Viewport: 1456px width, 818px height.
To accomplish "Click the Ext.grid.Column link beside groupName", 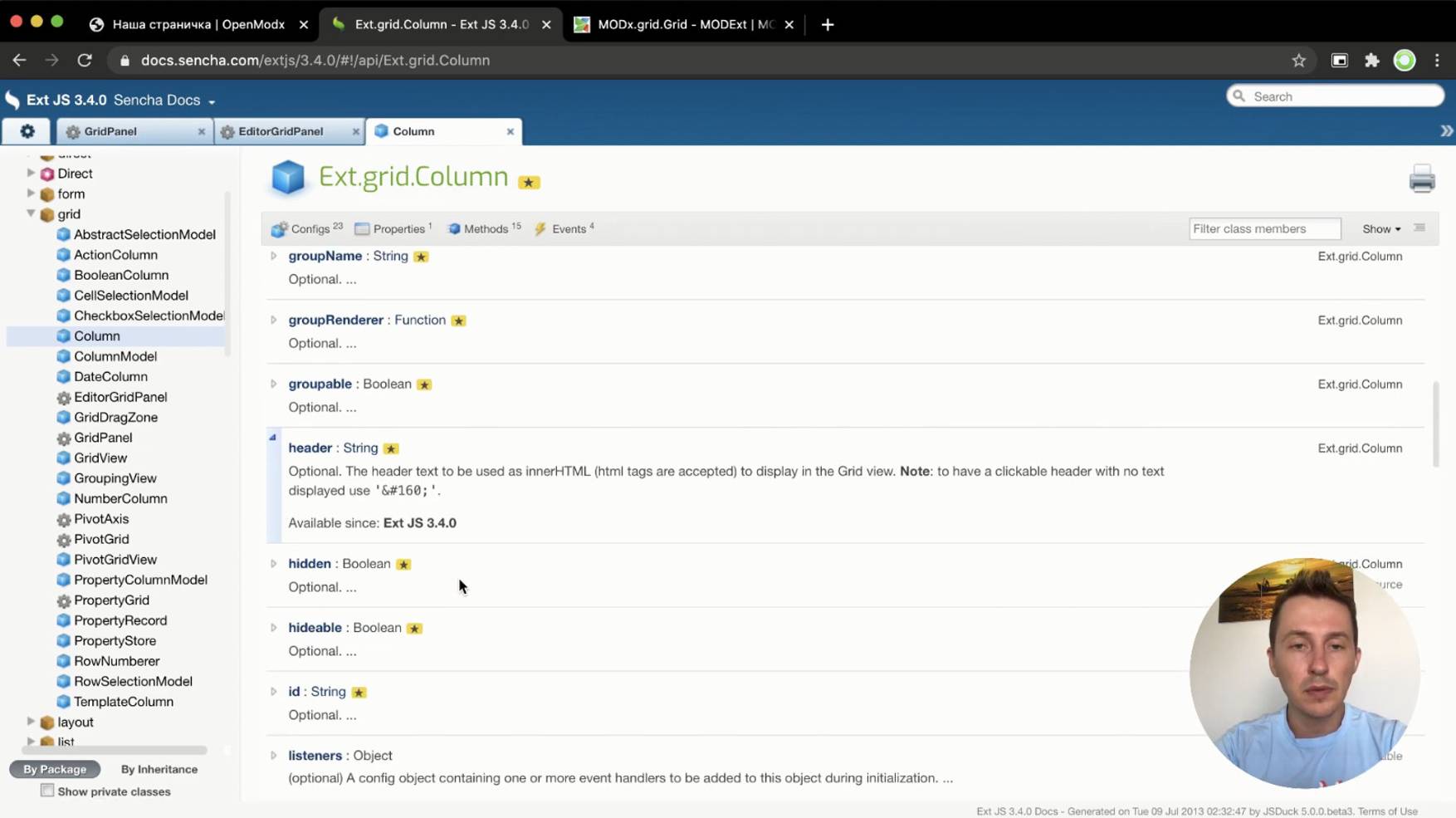I will tap(1360, 256).
